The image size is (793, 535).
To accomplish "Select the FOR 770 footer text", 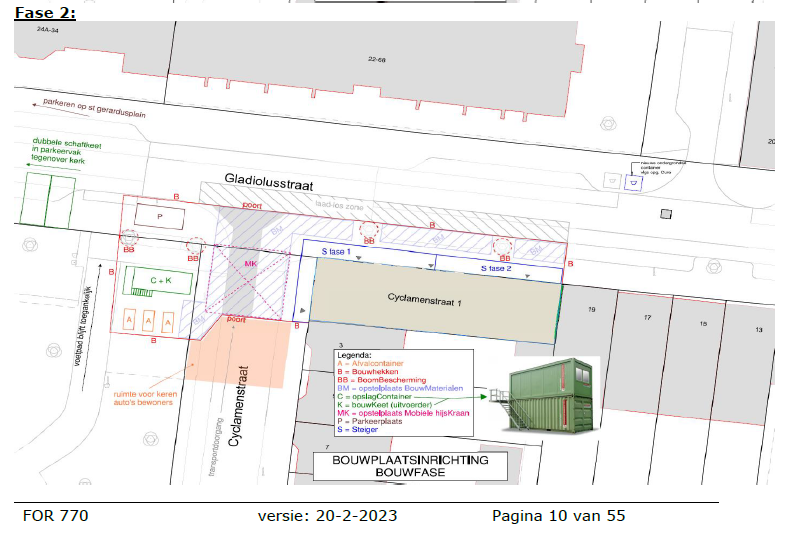I will [x=56, y=516].
